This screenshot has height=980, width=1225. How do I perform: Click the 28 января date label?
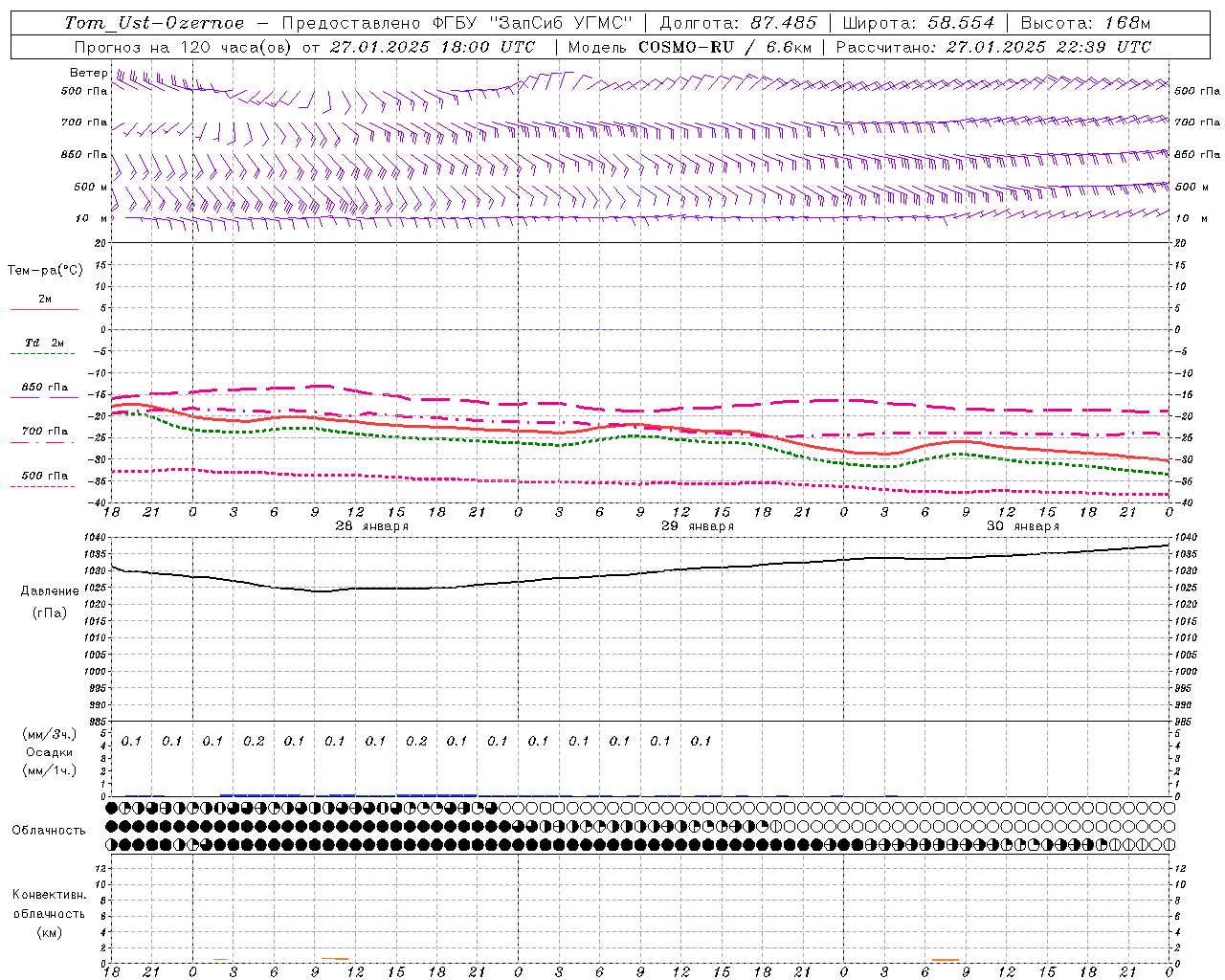click(371, 526)
